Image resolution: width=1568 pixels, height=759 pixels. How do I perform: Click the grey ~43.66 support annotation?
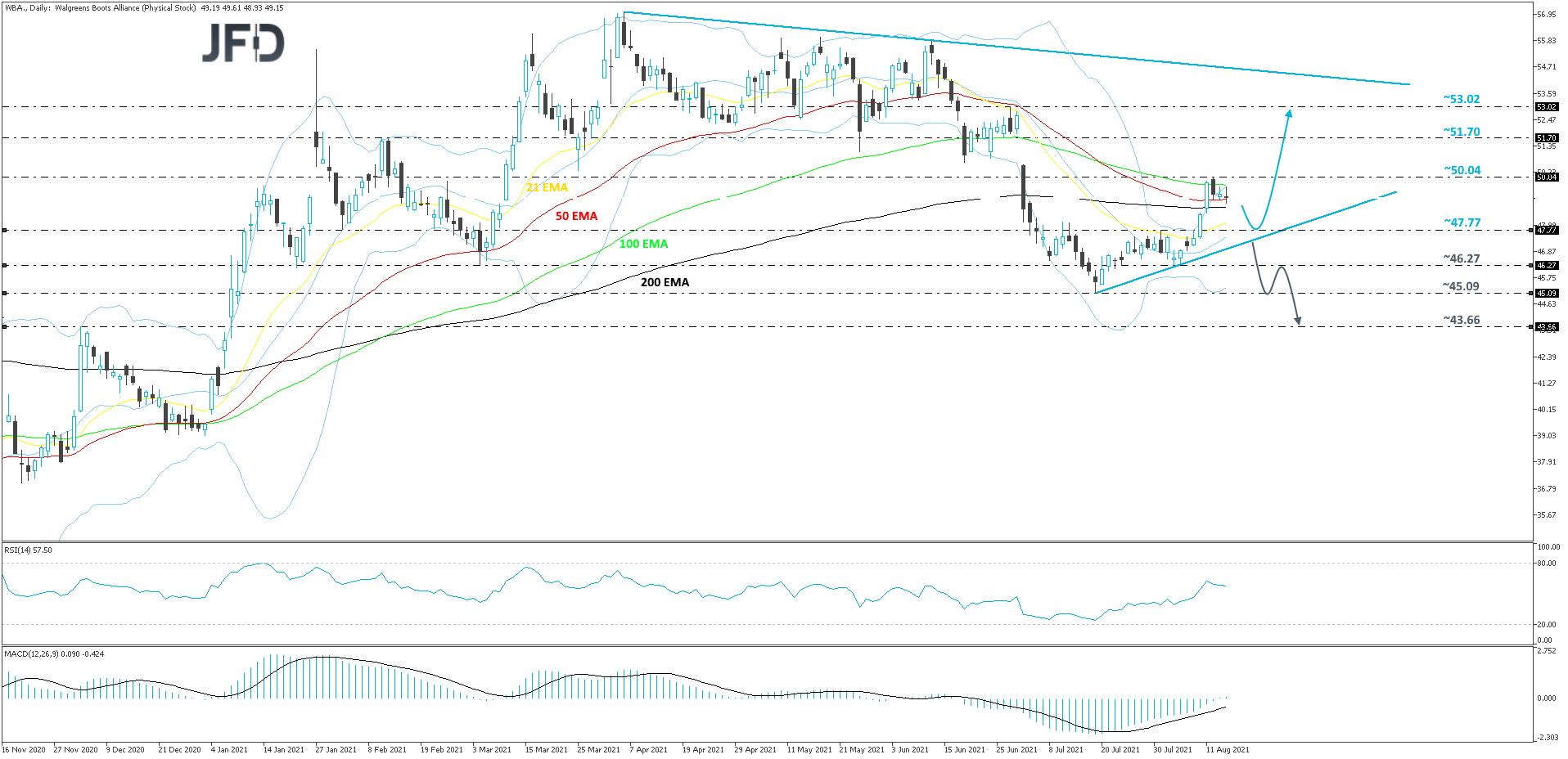pos(1462,320)
